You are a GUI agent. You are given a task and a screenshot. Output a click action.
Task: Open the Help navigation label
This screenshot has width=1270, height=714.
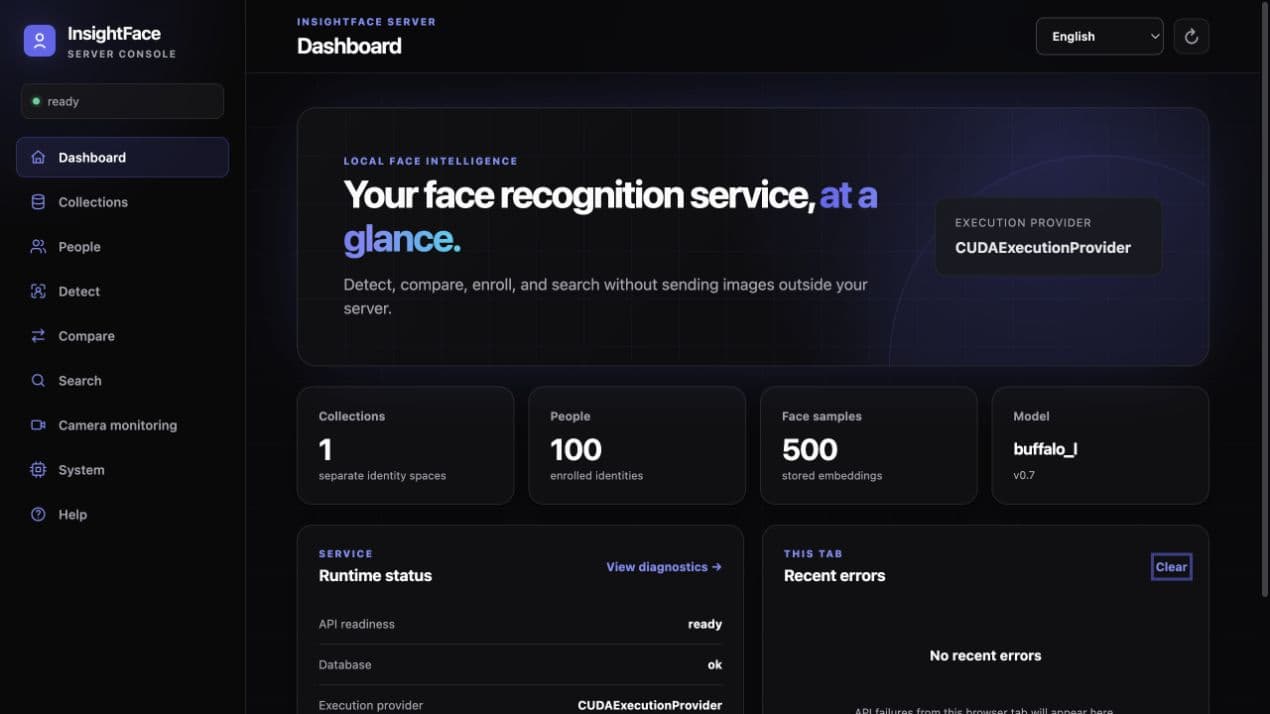(72, 514)
